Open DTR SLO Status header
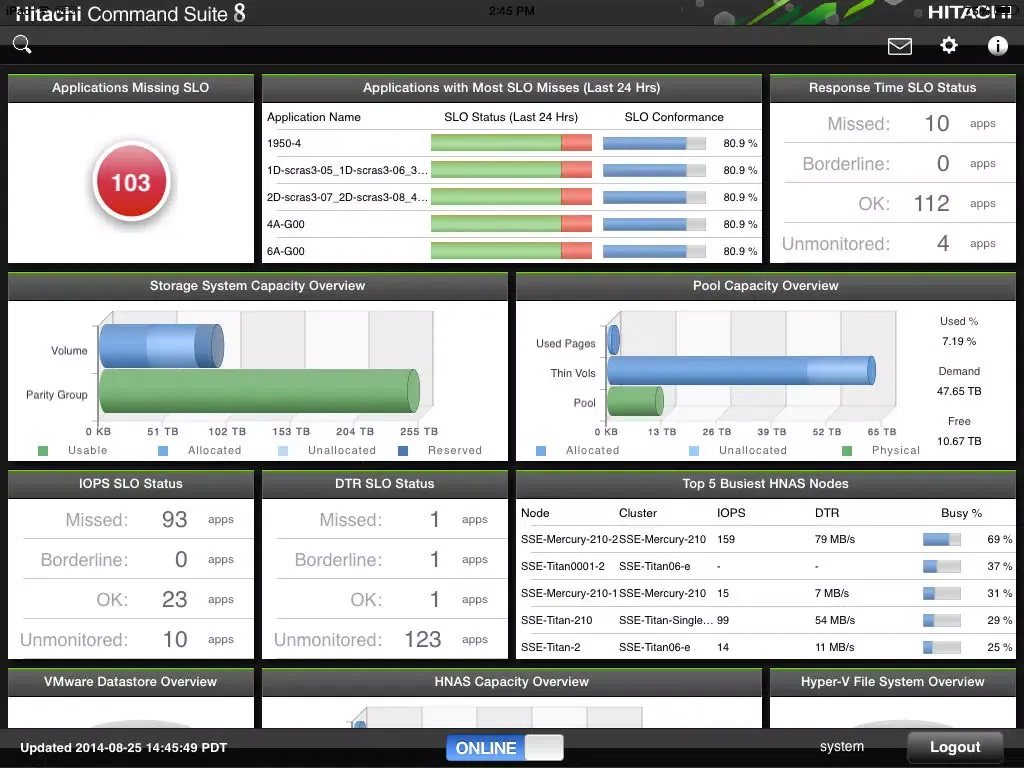1024x768 pixels. (384, 484)
